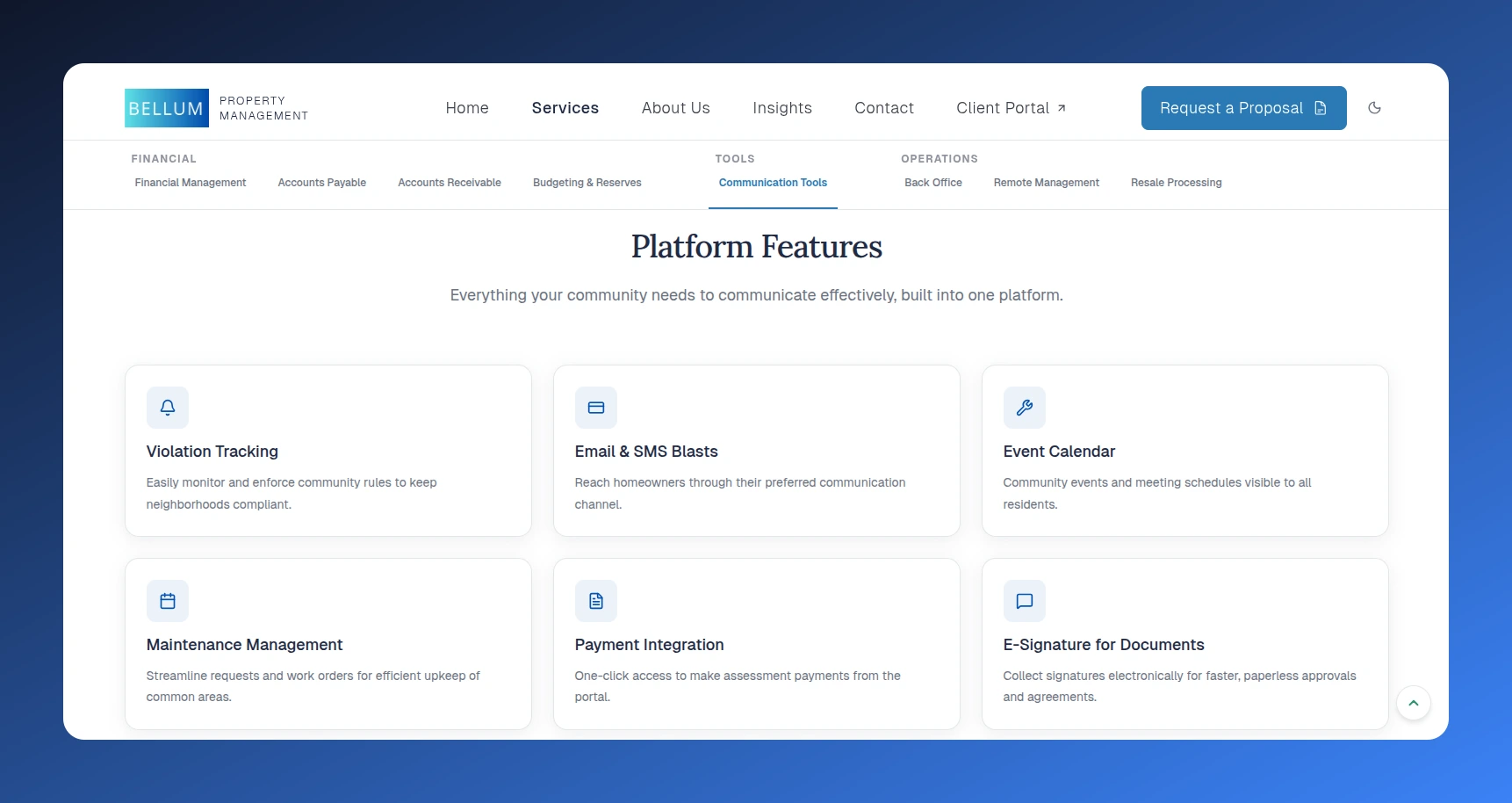Select the Back Office sub-nav link

click(933, 183)
